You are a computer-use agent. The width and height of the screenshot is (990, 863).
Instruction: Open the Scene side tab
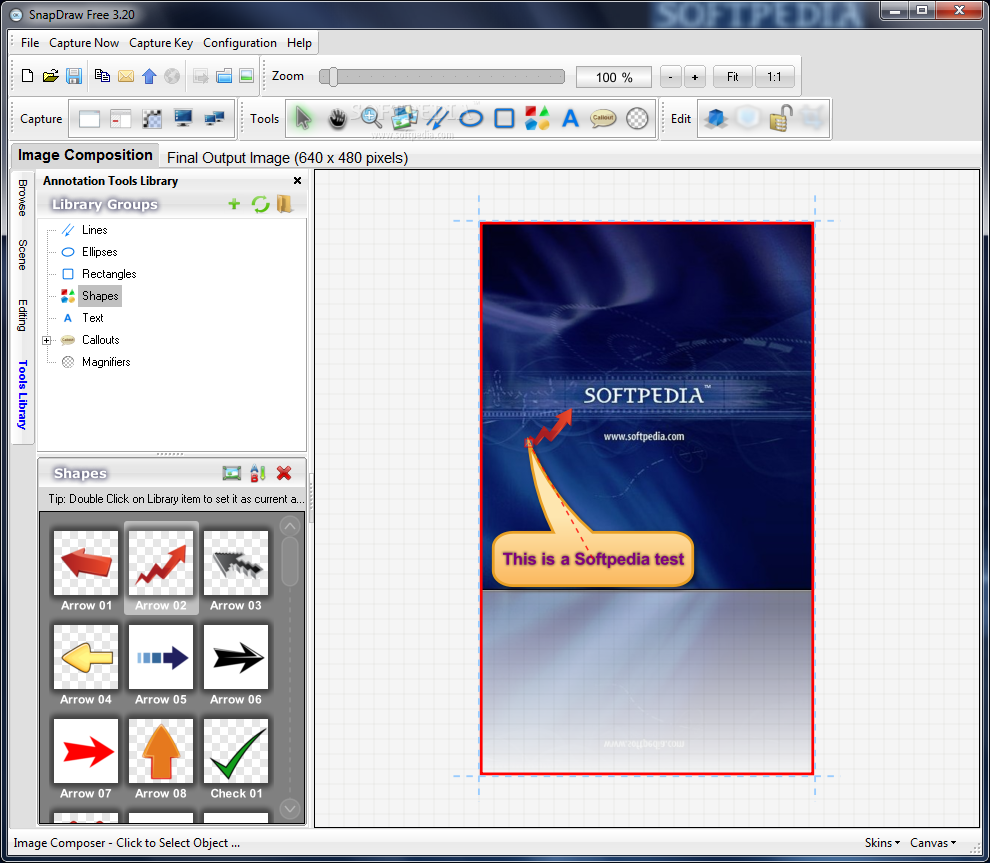click(x=23, y=254)
